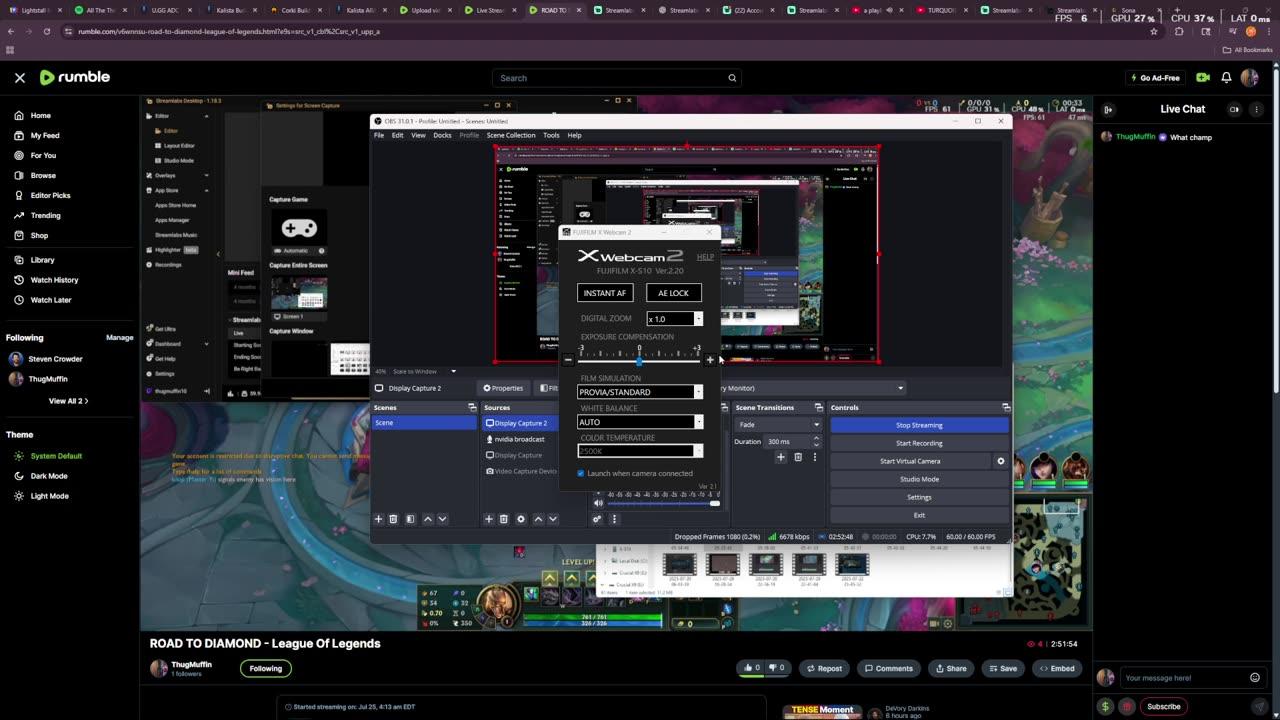Expand View All 2 in Following list
The width and height of the screenshot is (1280, 720).
tap(68, 401)
